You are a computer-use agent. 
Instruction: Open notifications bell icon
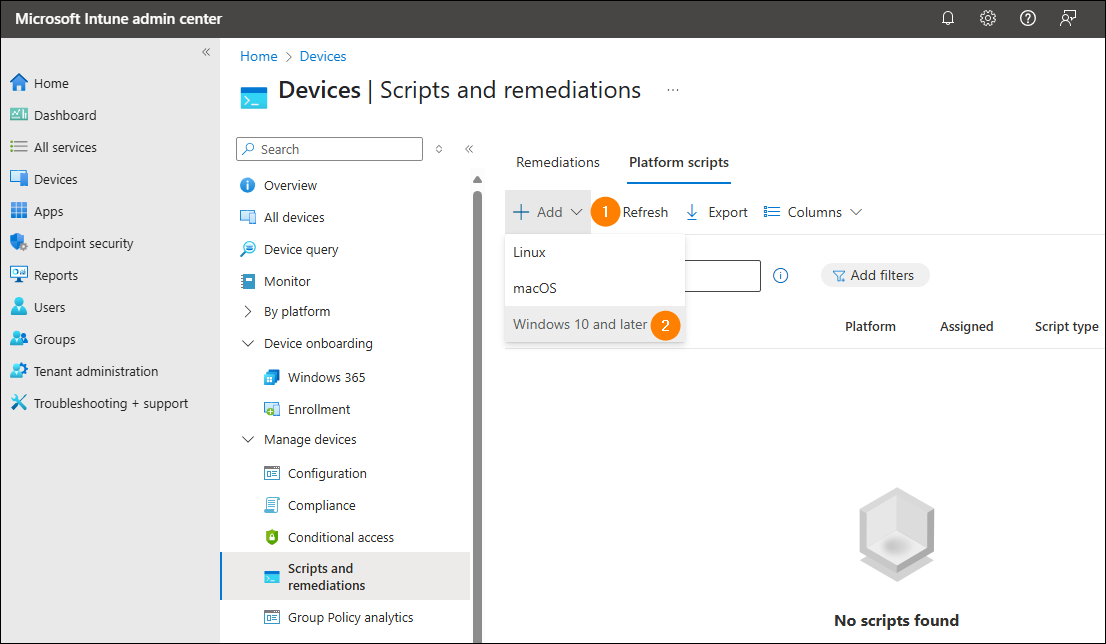pyautogui.click(x=948, y=18)
